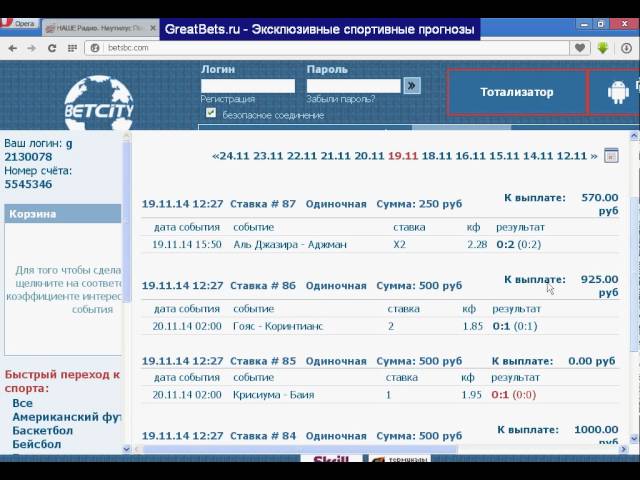Open the Speed Dial grid icon
Image resolution: width=640 pixels, height=480 pixels.
click(x=72, y=48)
